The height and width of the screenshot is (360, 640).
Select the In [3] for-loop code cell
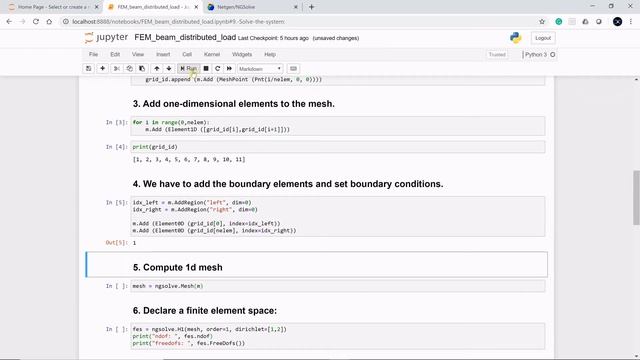[x=338, y=126]
